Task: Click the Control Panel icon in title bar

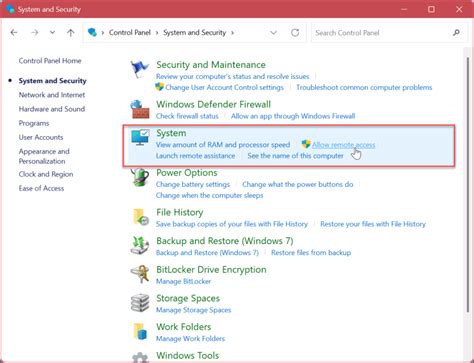Action: pos(10,9)
